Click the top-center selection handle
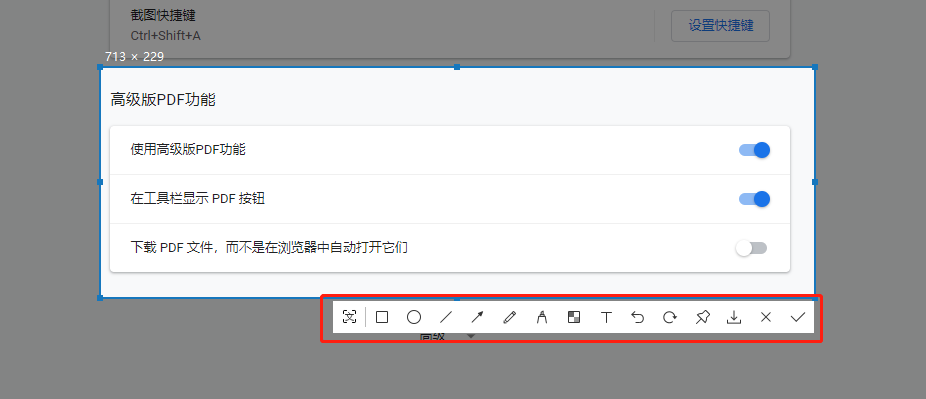 pos(457,67)
